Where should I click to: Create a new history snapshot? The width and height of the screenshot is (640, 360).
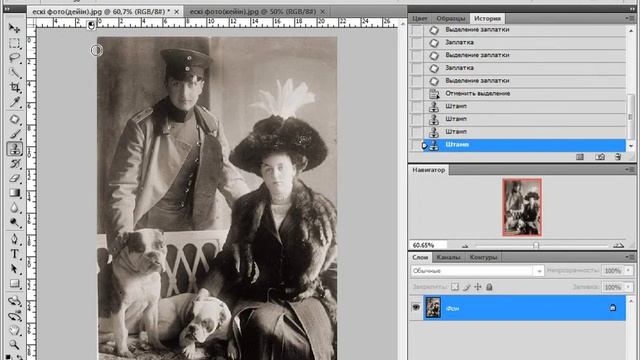[600, 157]
